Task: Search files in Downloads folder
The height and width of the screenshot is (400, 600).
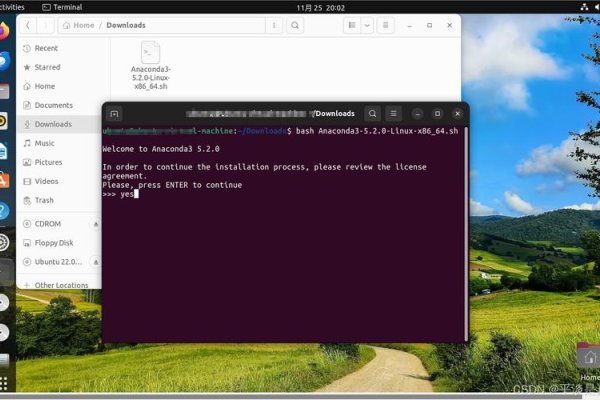Action: [295, 25]
